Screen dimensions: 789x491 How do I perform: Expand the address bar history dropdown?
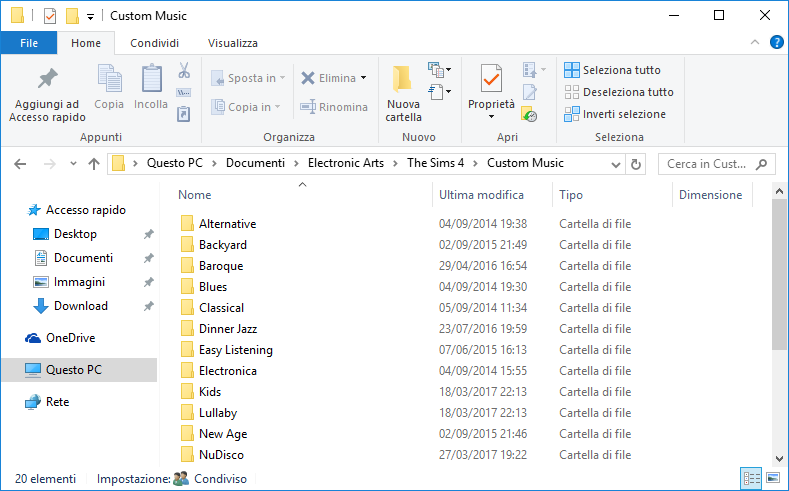tap(615, 164)
